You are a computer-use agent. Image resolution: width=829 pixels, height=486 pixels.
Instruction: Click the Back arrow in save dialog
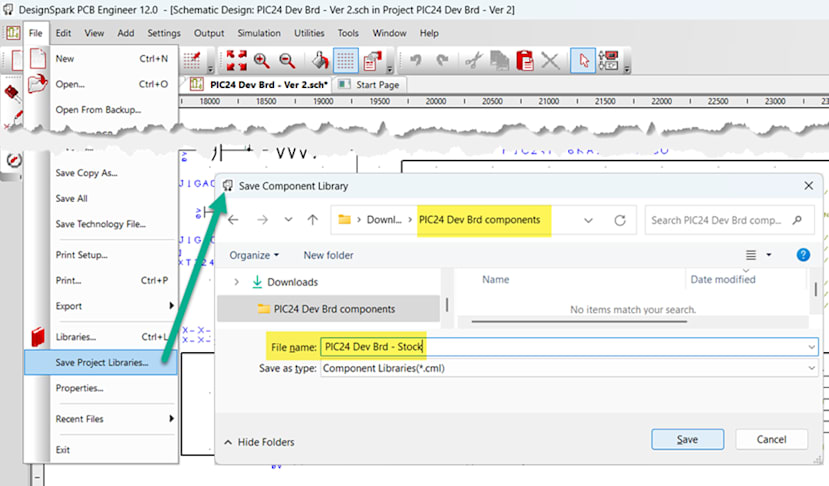(233, 220)
